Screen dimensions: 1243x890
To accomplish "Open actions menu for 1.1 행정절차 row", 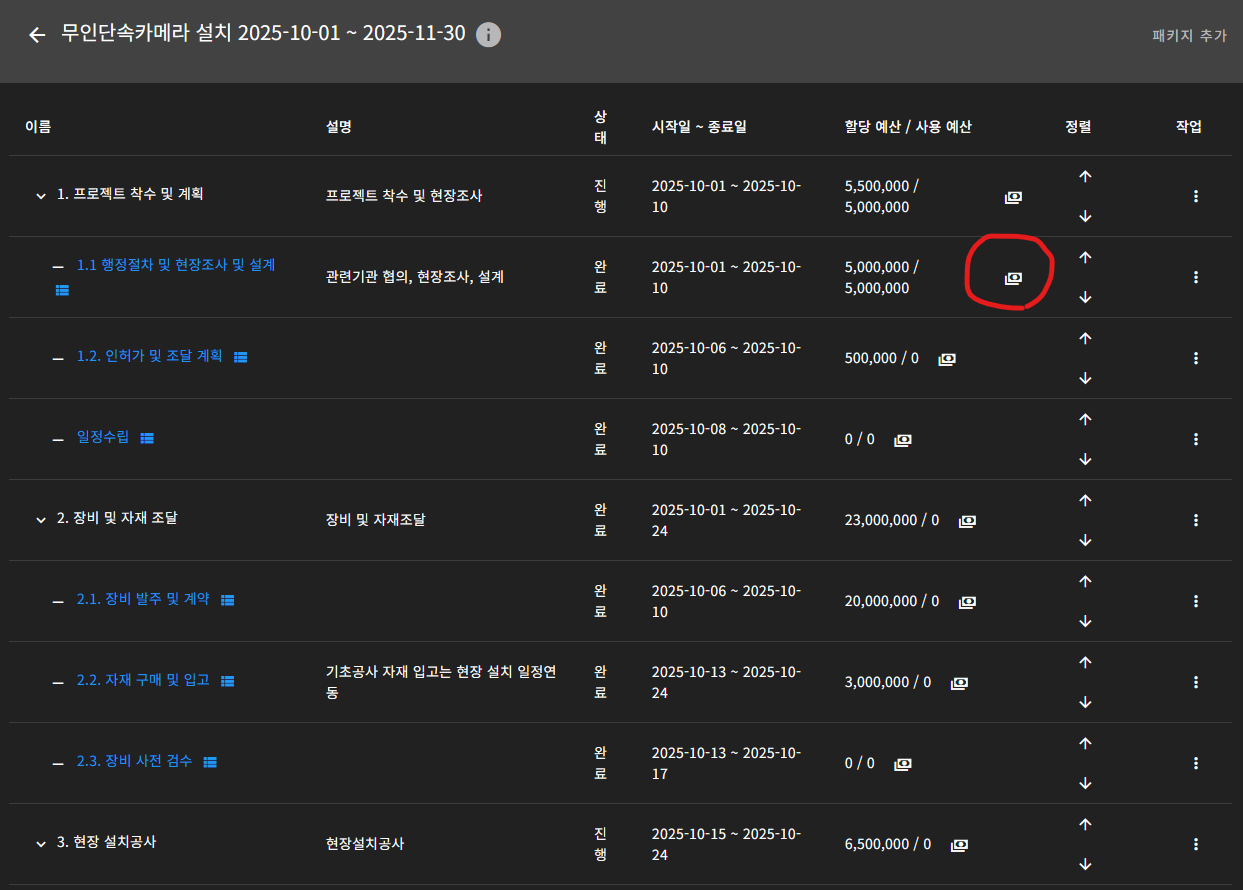I will click(x=1196, y=277).
